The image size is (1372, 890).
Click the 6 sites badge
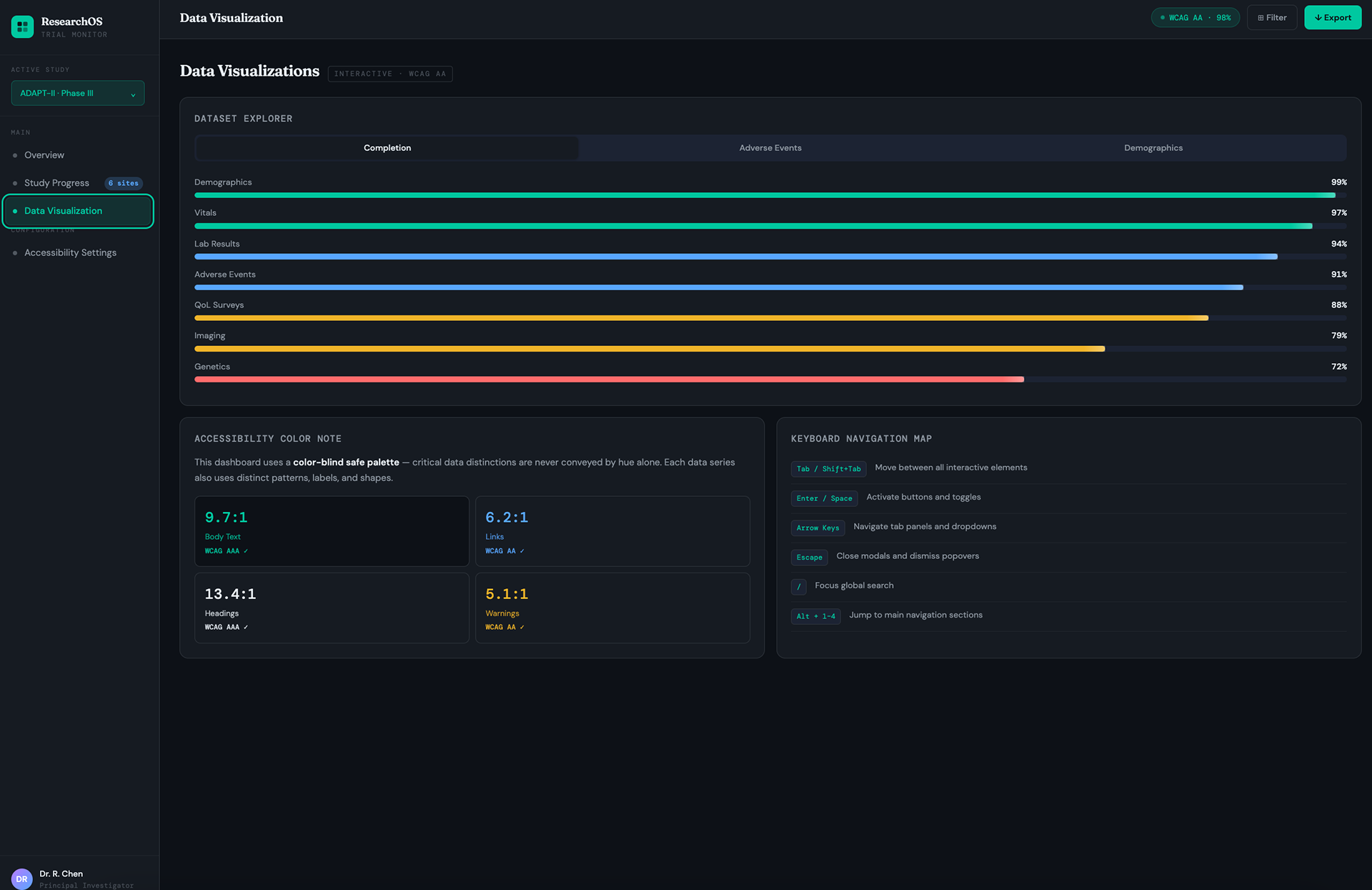124,183
